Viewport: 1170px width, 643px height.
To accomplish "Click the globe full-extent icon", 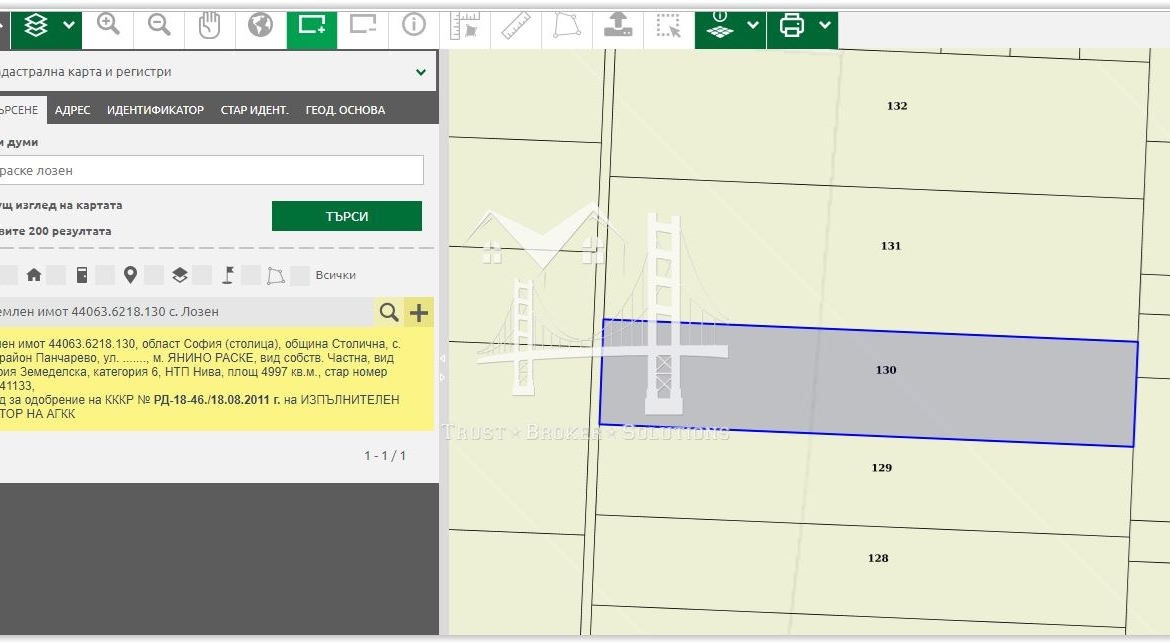I will point(260,26).
